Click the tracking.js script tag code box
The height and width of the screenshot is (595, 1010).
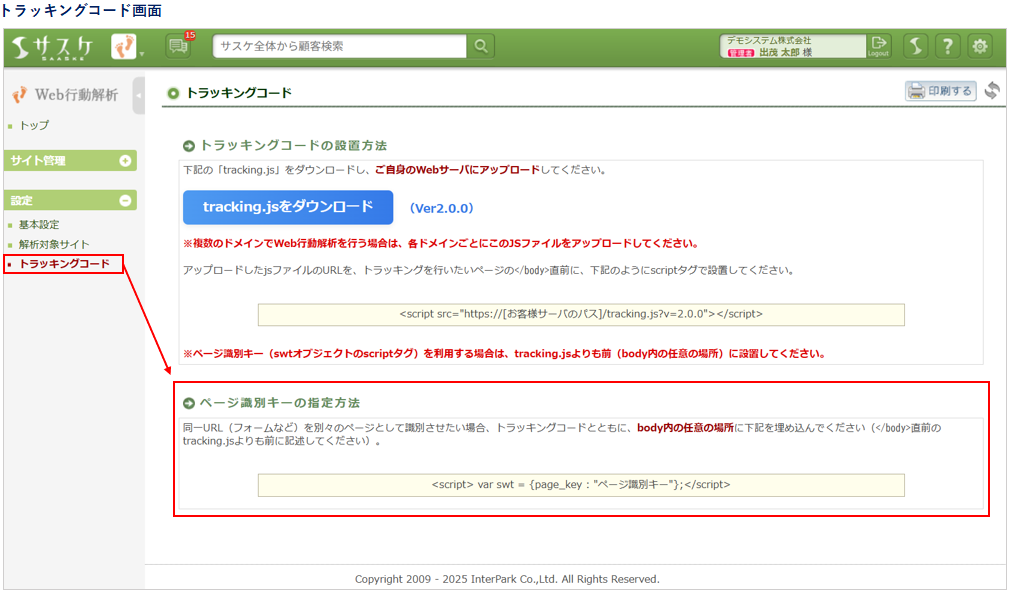coord(581,314)
